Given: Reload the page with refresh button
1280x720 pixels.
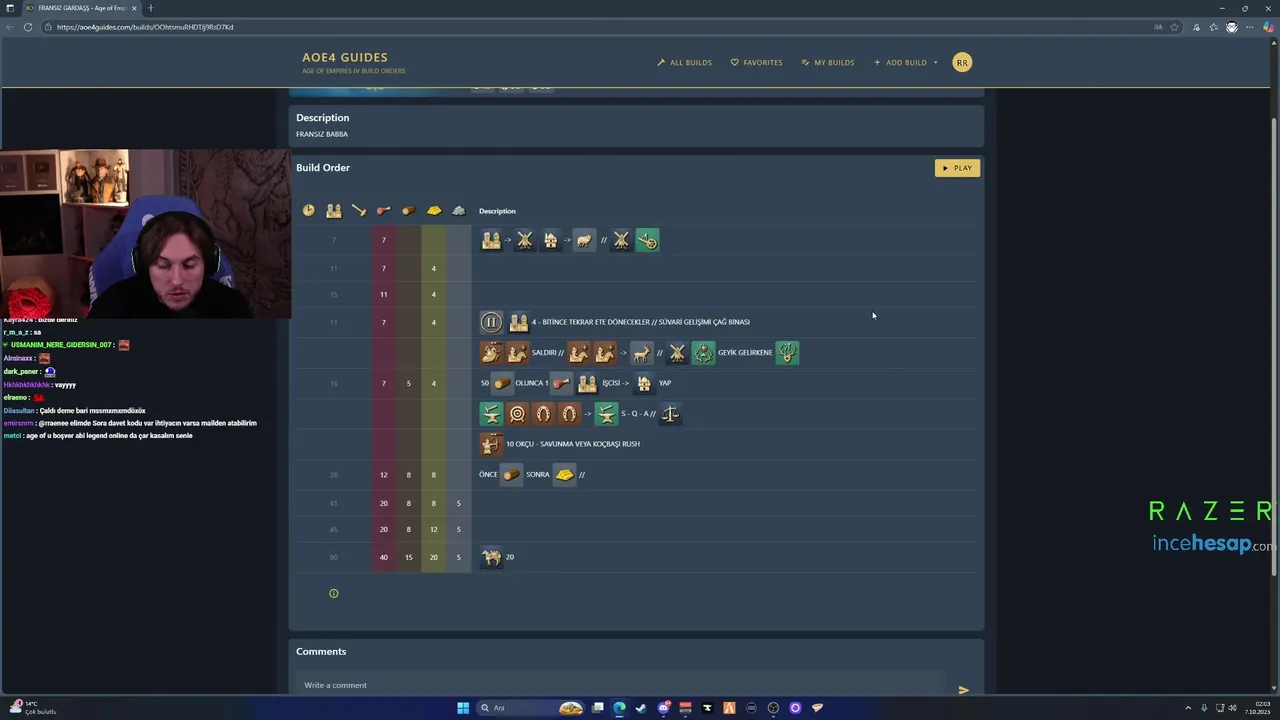Looking at the screenshot, I should (x=28, y=27).
